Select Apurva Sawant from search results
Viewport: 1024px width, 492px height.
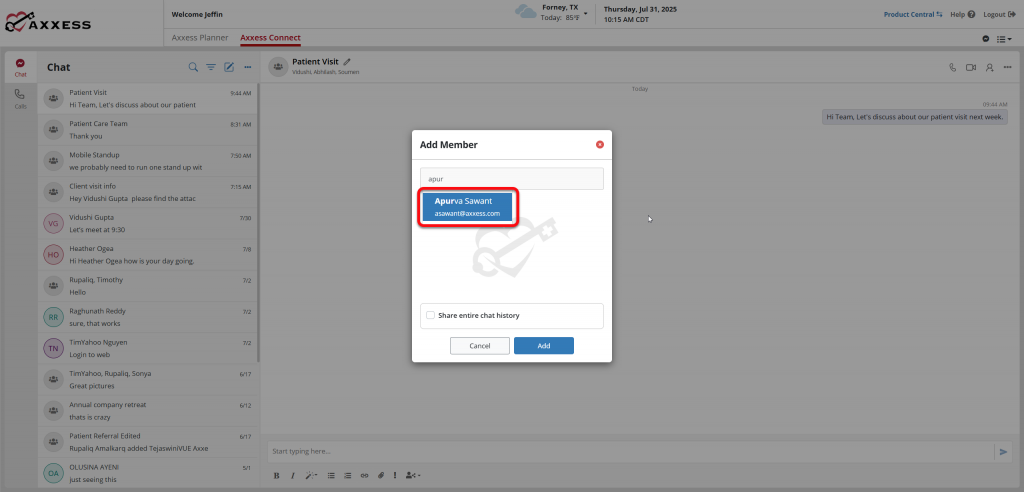(x=467, y=207)
